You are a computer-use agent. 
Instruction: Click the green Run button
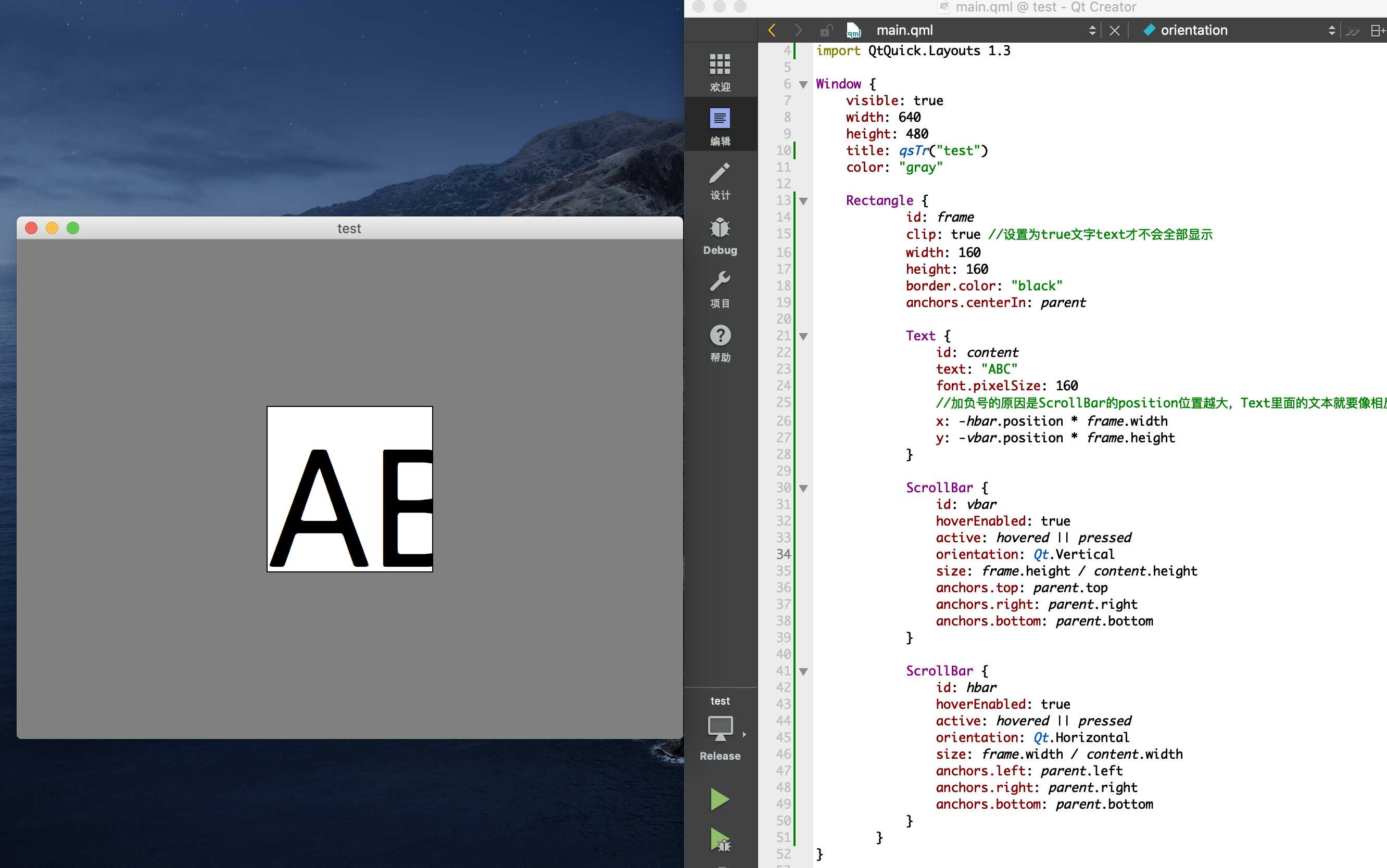coord(719,799)
